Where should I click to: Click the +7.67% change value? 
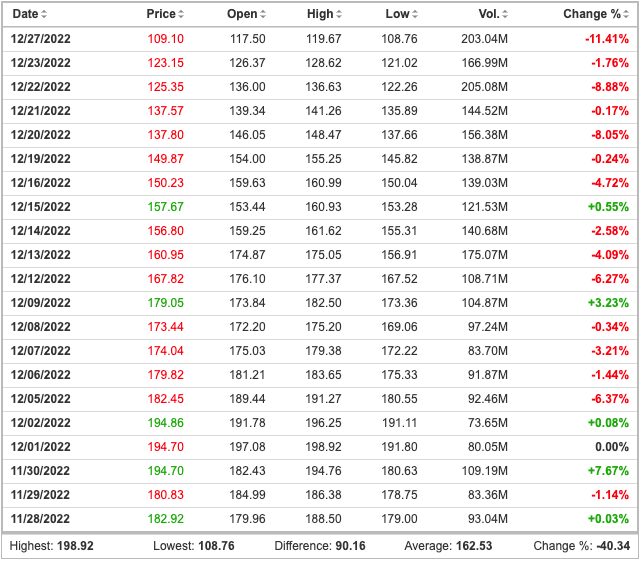[x=608, y=471]
